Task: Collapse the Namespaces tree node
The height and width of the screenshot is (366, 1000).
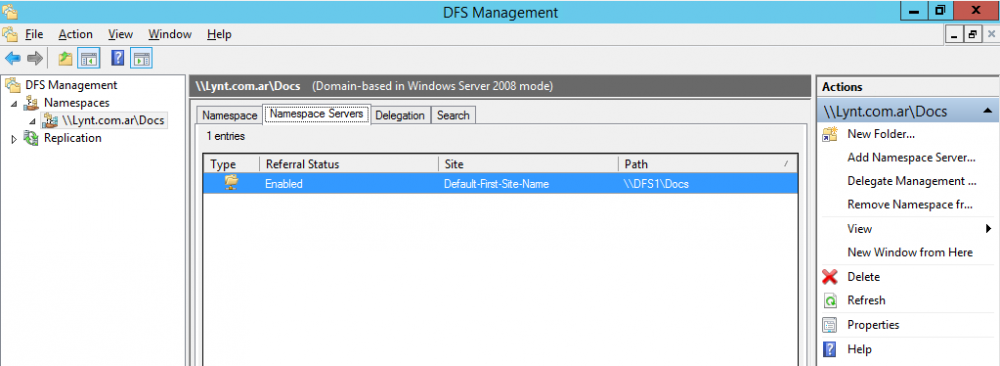Action: point(14,103)
